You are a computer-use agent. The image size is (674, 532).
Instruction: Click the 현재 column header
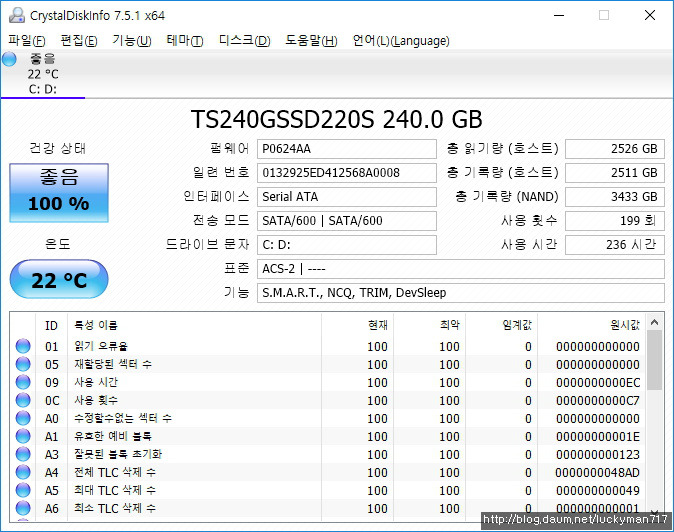tap(357, 325)
